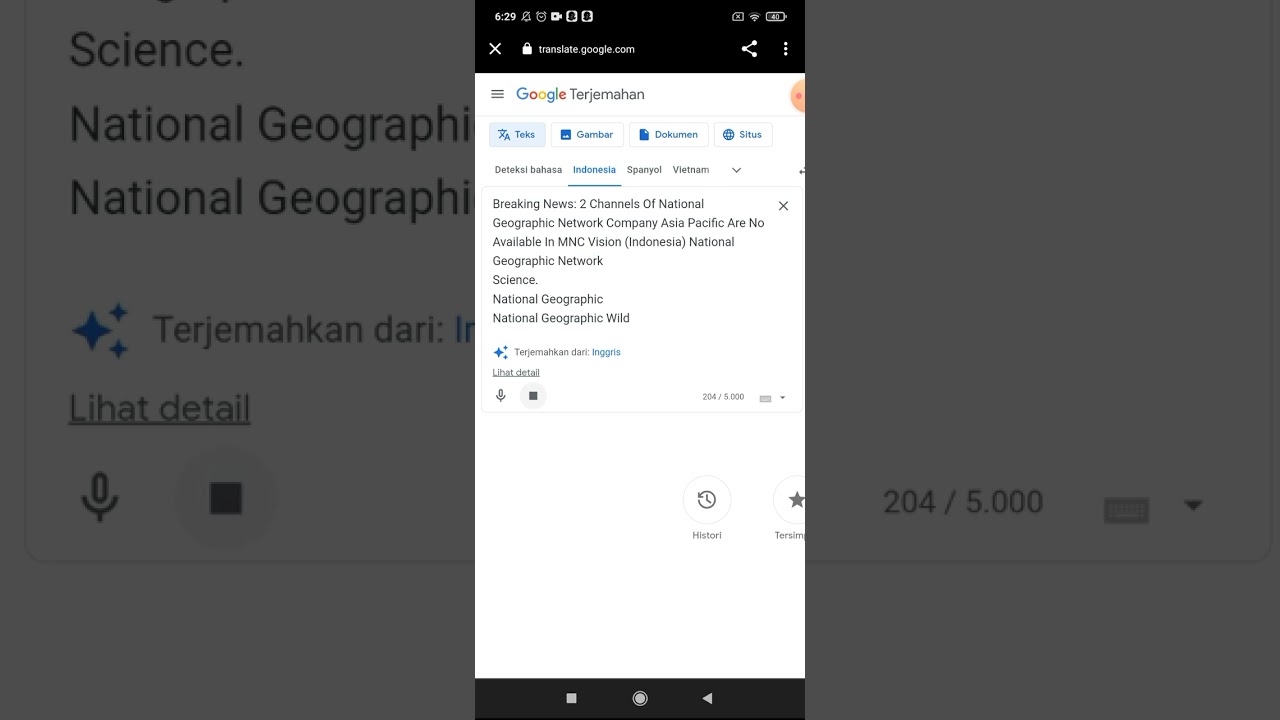This screenshot has height=720, width=1280.
Task: Tap the translate.google.com address bar
Action: 586,49
